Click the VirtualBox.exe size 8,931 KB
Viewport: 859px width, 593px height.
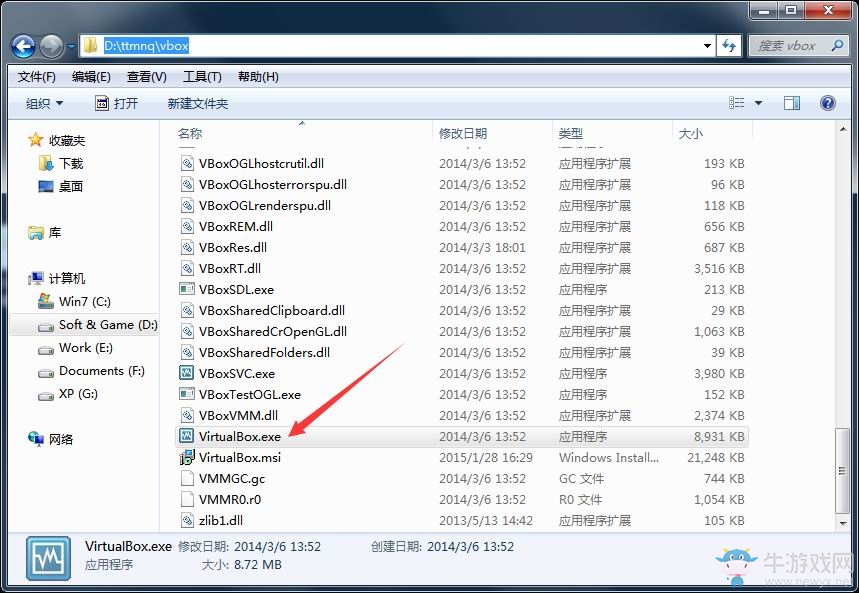[x=719, y=436]
